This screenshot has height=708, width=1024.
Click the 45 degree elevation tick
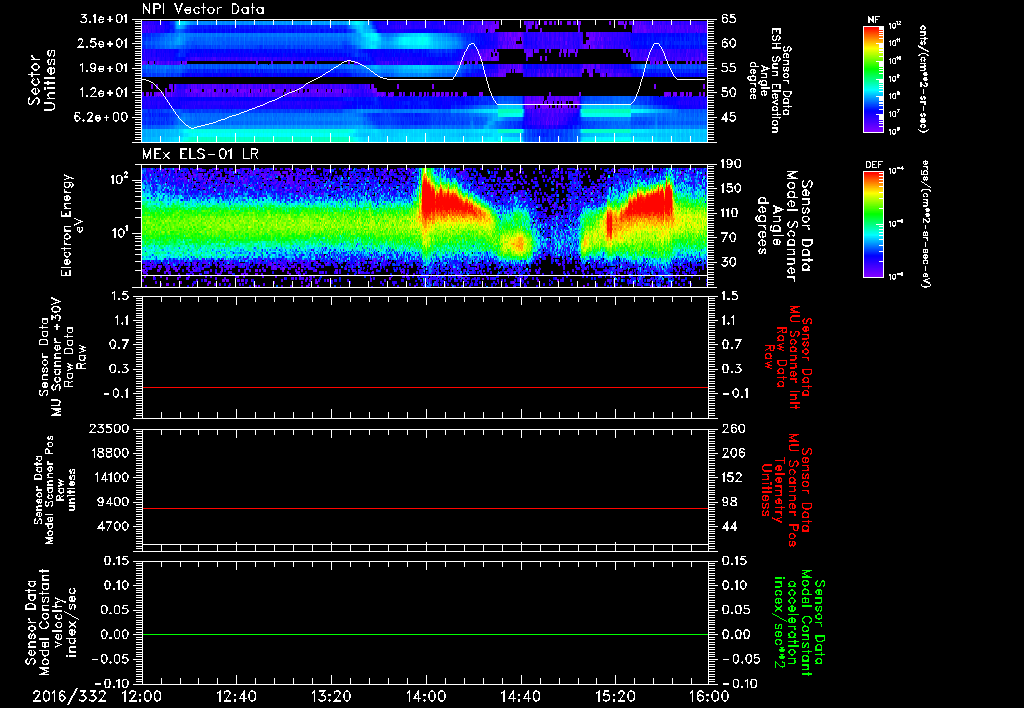coord(729,117)
